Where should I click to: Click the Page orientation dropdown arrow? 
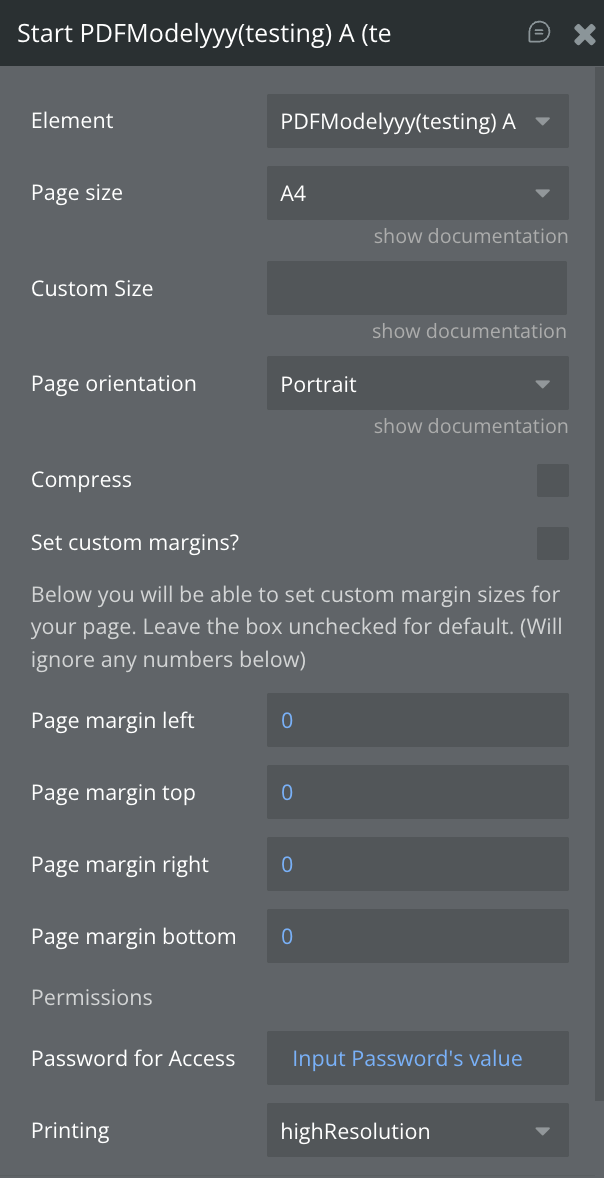(x=542, y=384)
